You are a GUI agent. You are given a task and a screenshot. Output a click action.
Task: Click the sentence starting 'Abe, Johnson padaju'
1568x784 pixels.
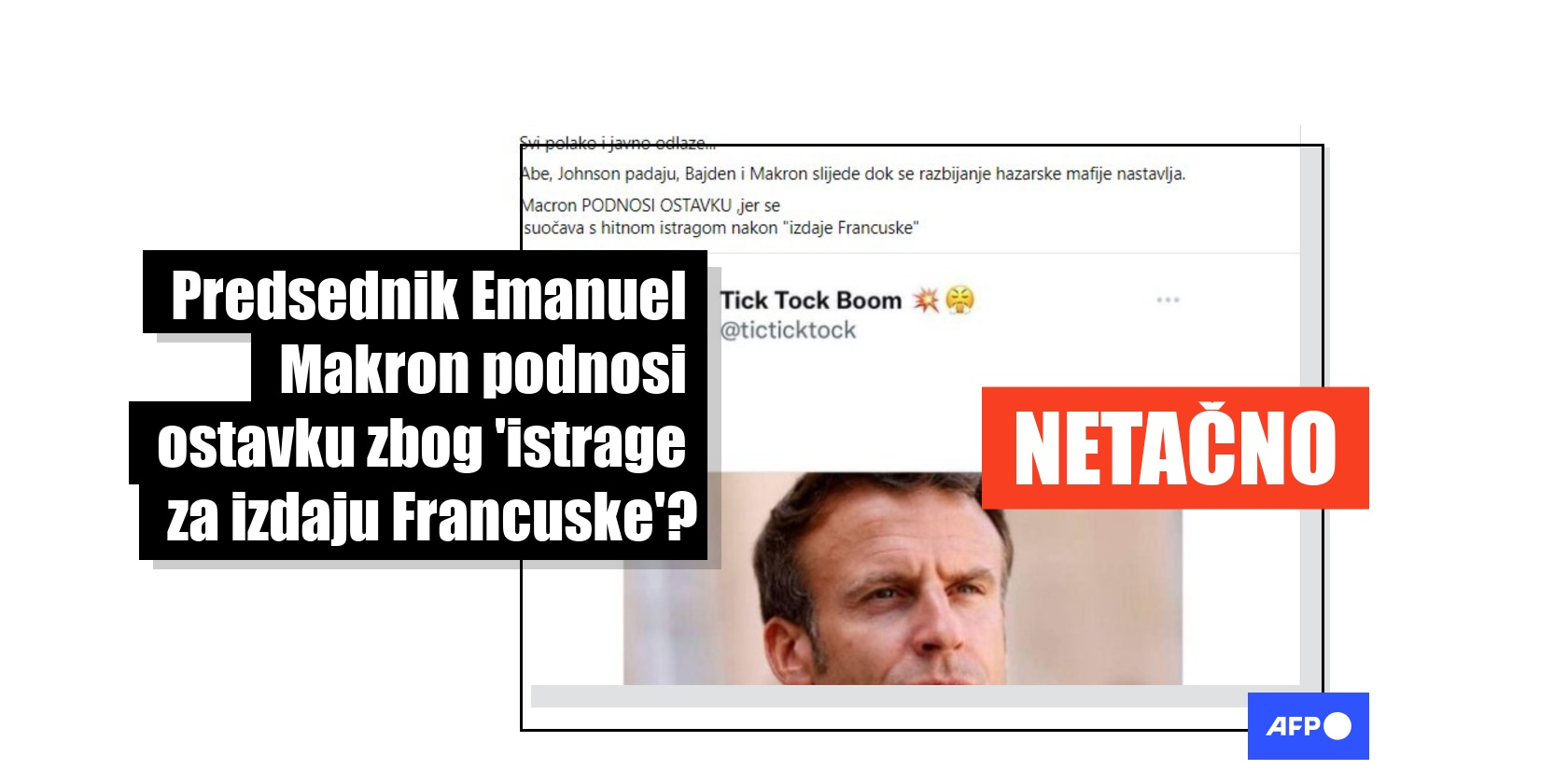click(x=853, y=174)
